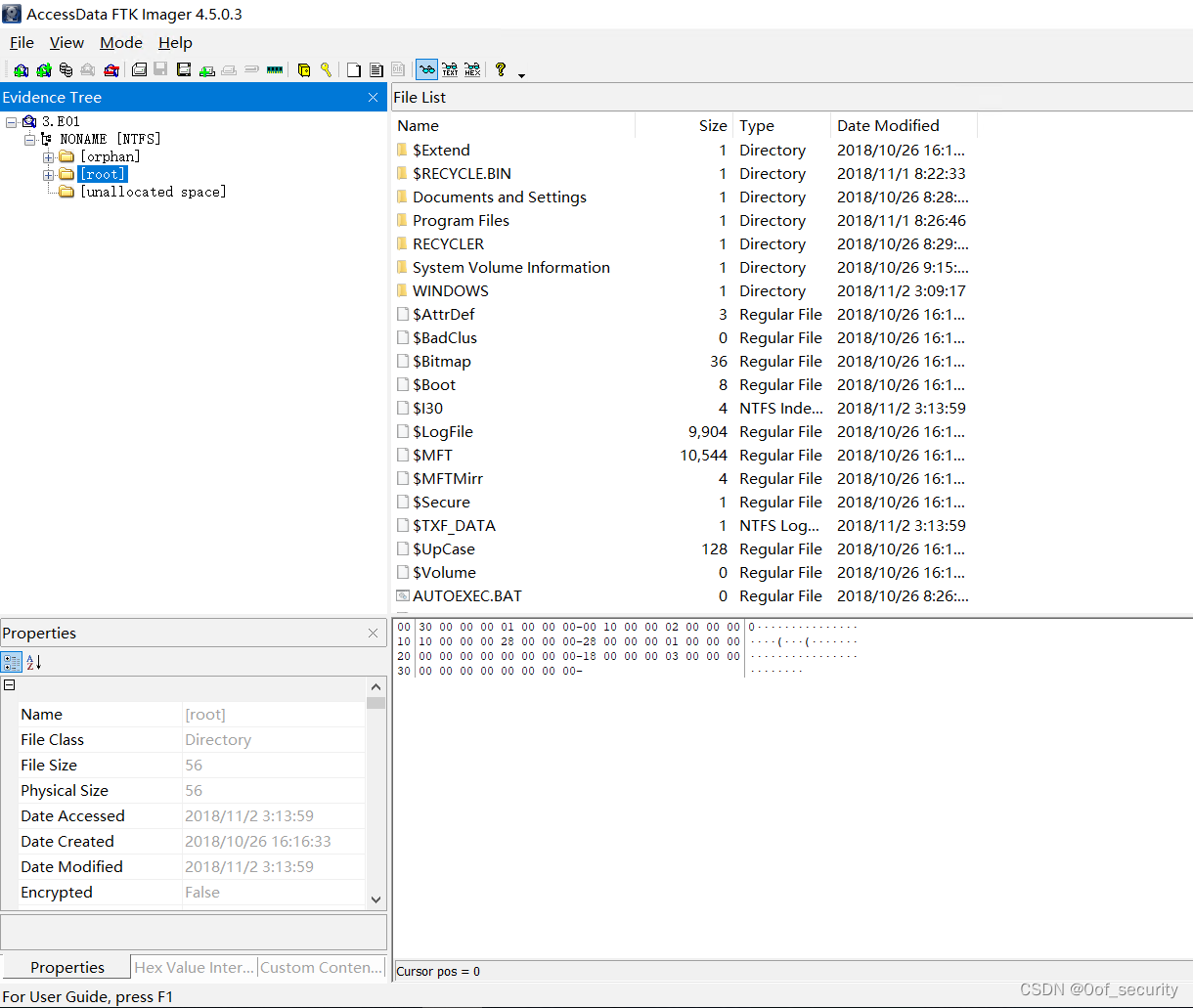Sort file list by Name column
This screenshot has height=1008, width=1193.
click(x=513, y=125)
